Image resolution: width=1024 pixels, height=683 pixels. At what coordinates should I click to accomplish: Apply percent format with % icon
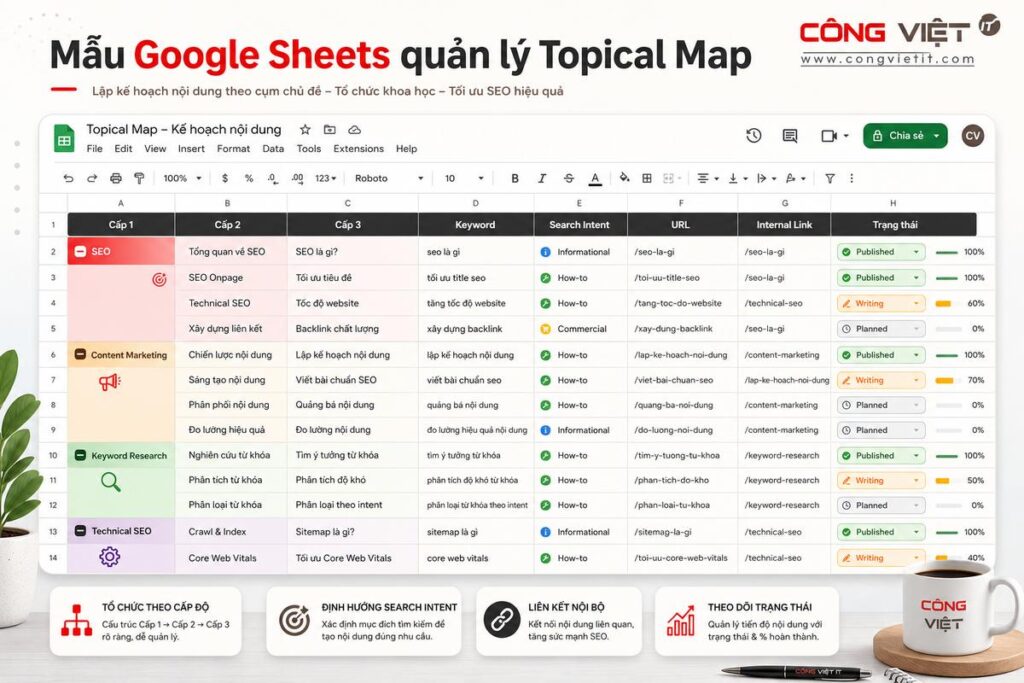click(249, 178)
